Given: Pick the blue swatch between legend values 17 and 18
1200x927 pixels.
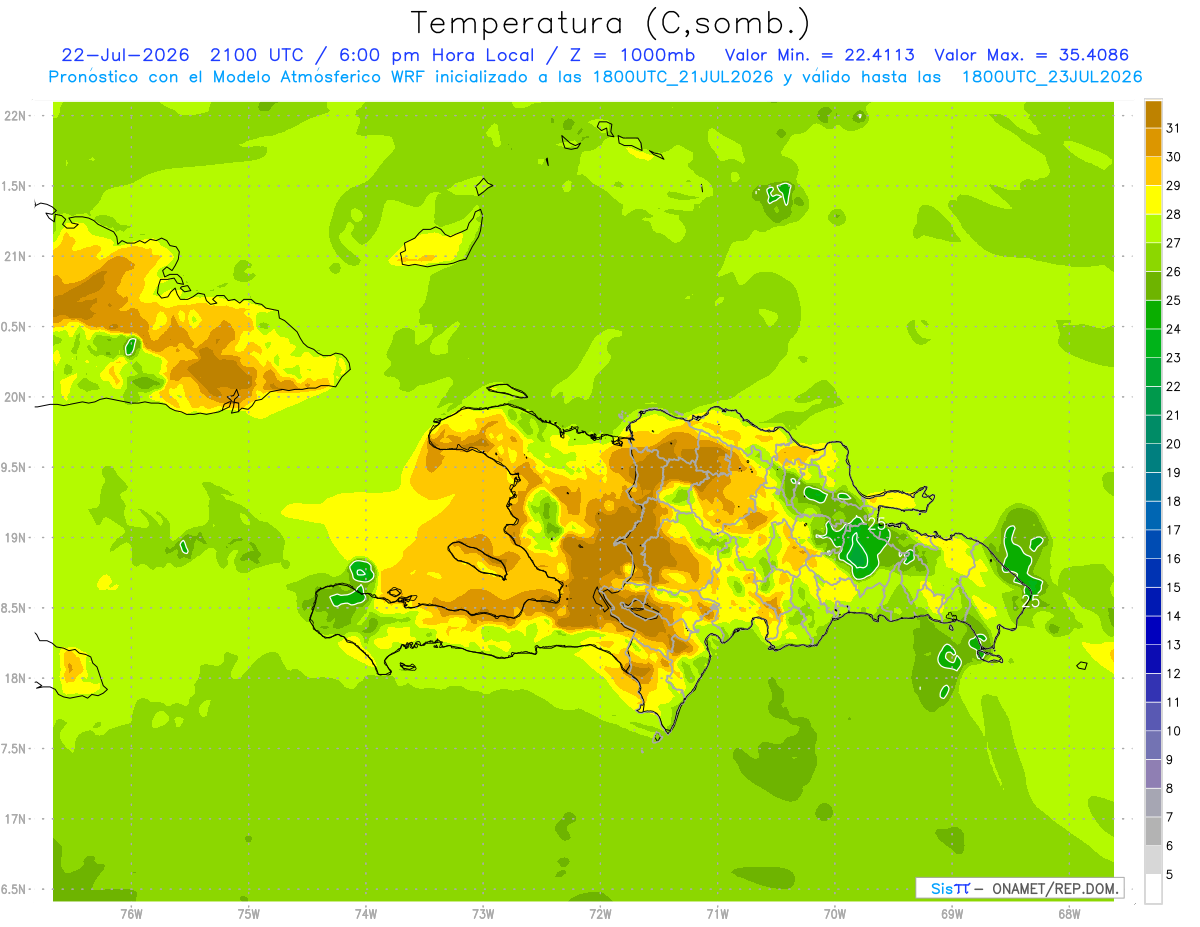Looking at the screenshot, I should point(1153,515).
